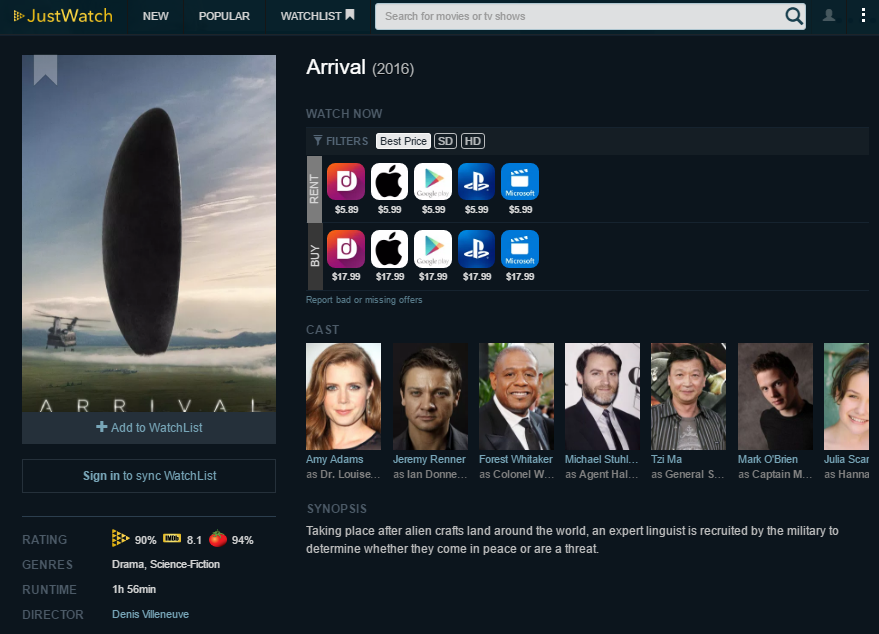Click Report bad or missing offers

[364, 300]
